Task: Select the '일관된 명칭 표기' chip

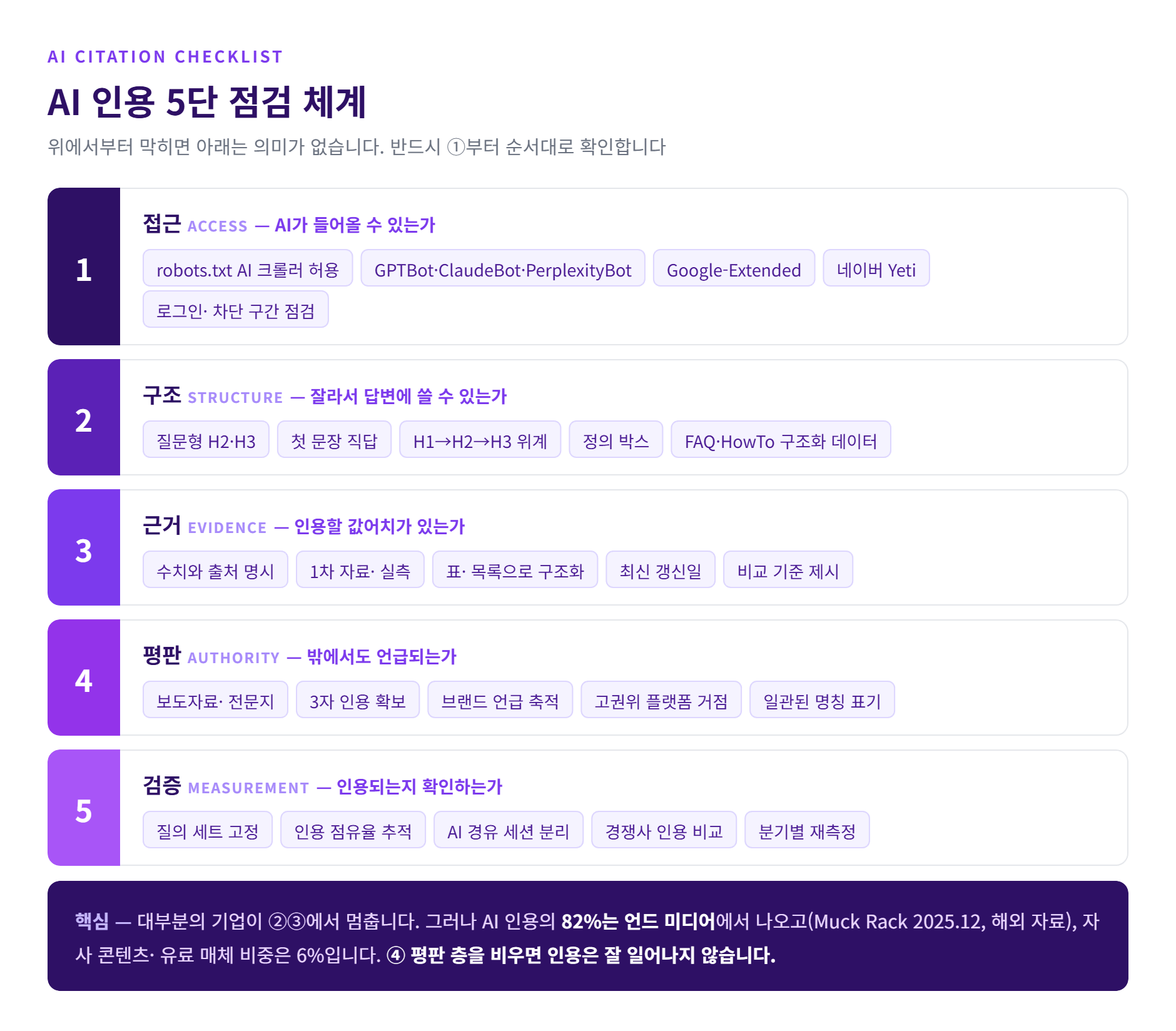Action: coord(822,699)
